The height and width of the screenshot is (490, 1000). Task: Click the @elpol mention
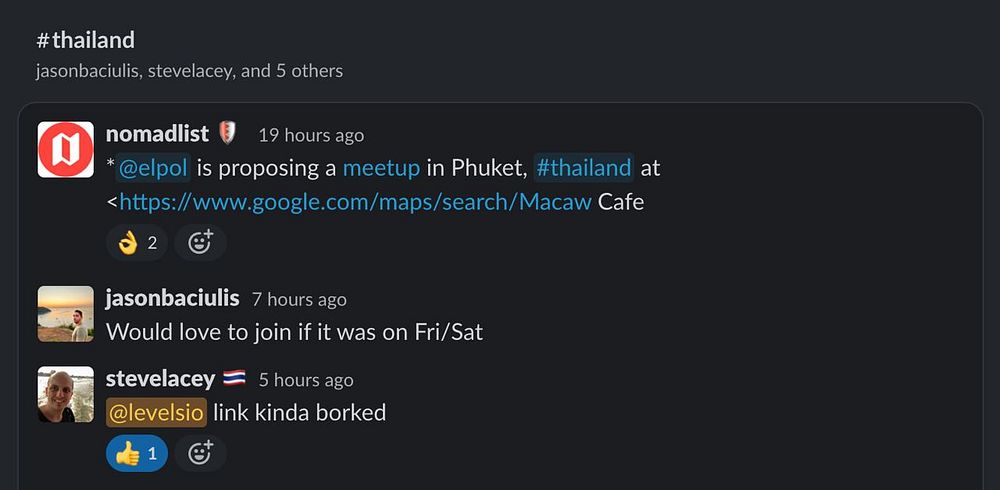(x=153, y=168)
